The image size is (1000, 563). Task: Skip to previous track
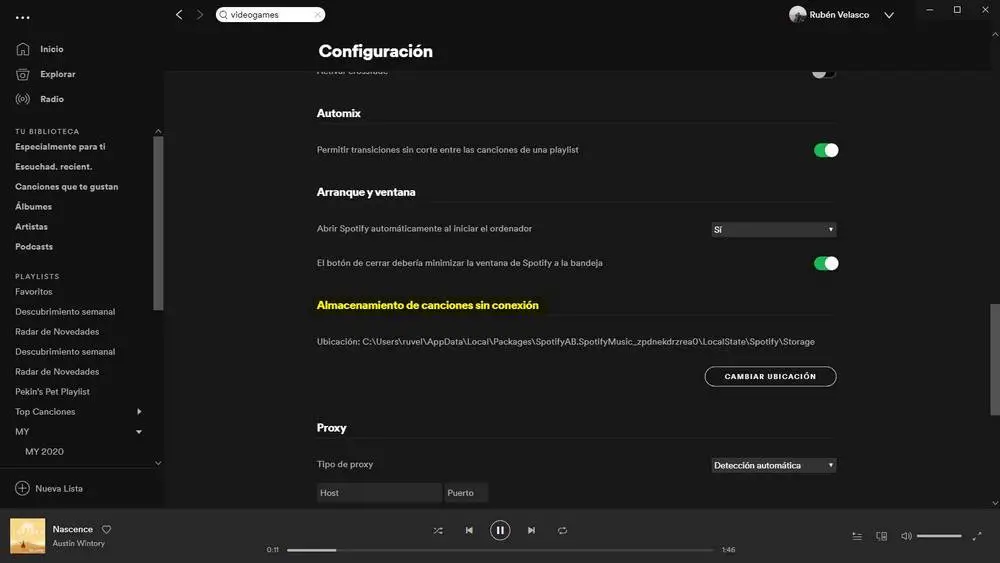click(469, 530)
